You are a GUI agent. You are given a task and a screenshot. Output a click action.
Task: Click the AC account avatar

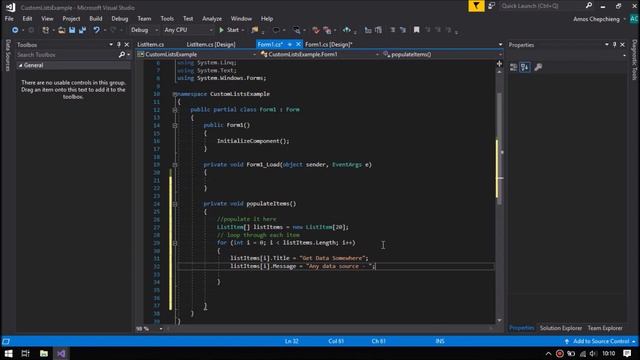(x=634, y=19)
